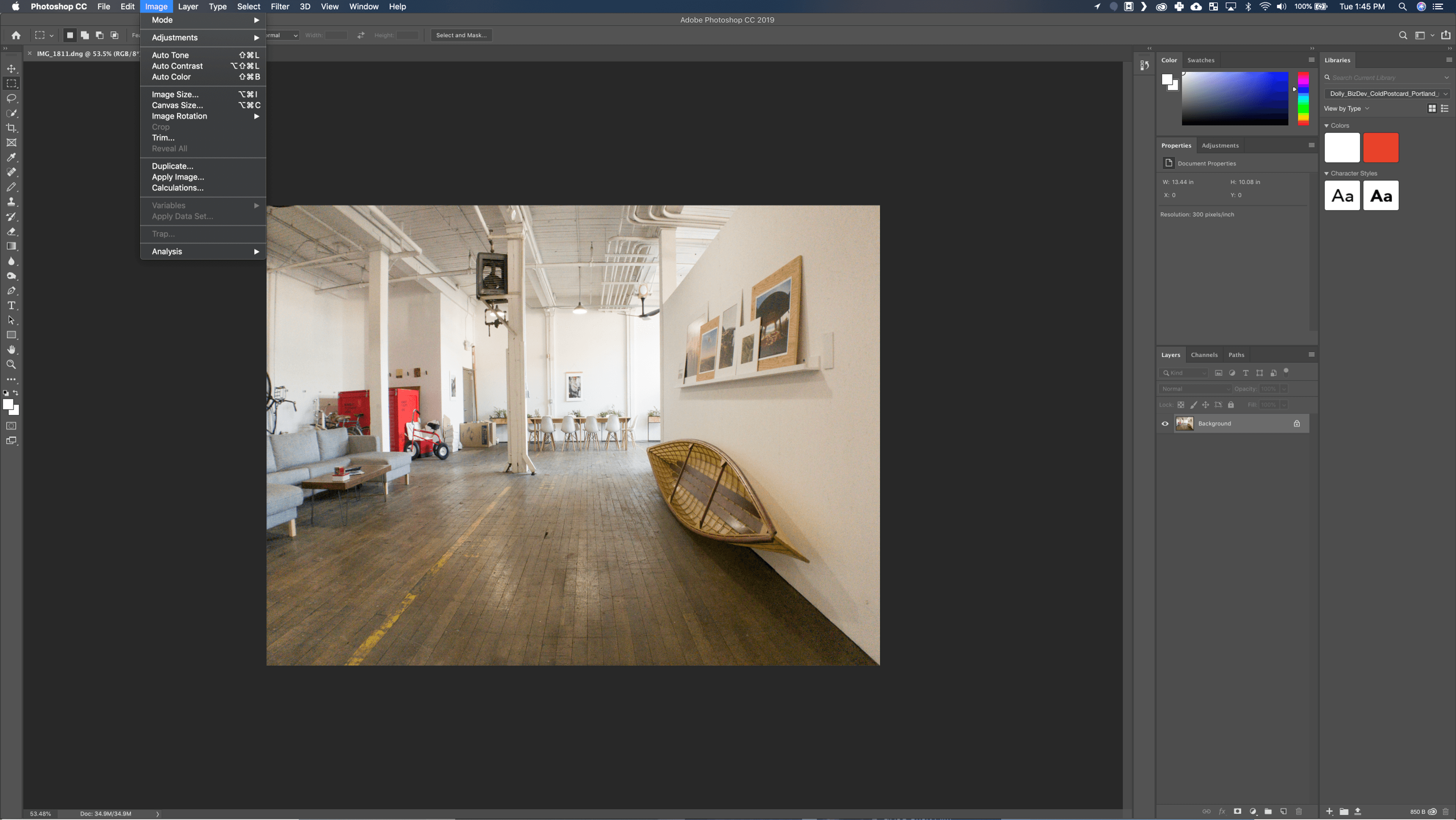1456x820 pixels.
Task: Collapse the Character Styles section
Action: tap(1326, 174)
